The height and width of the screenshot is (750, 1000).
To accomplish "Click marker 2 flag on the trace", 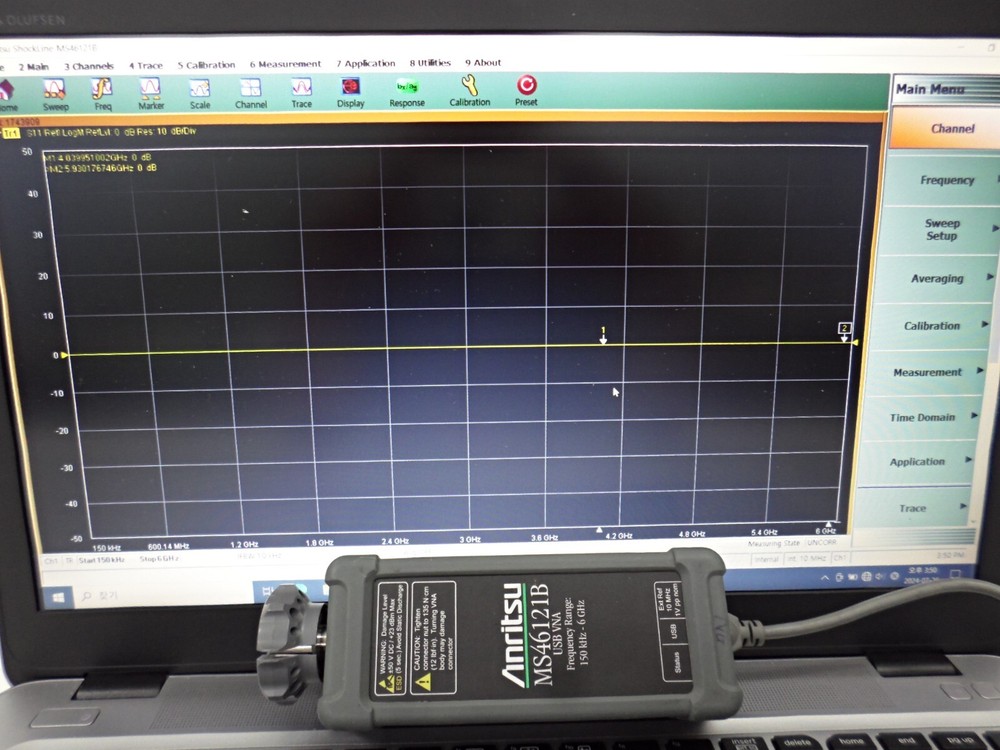I will tap(845, 329).
